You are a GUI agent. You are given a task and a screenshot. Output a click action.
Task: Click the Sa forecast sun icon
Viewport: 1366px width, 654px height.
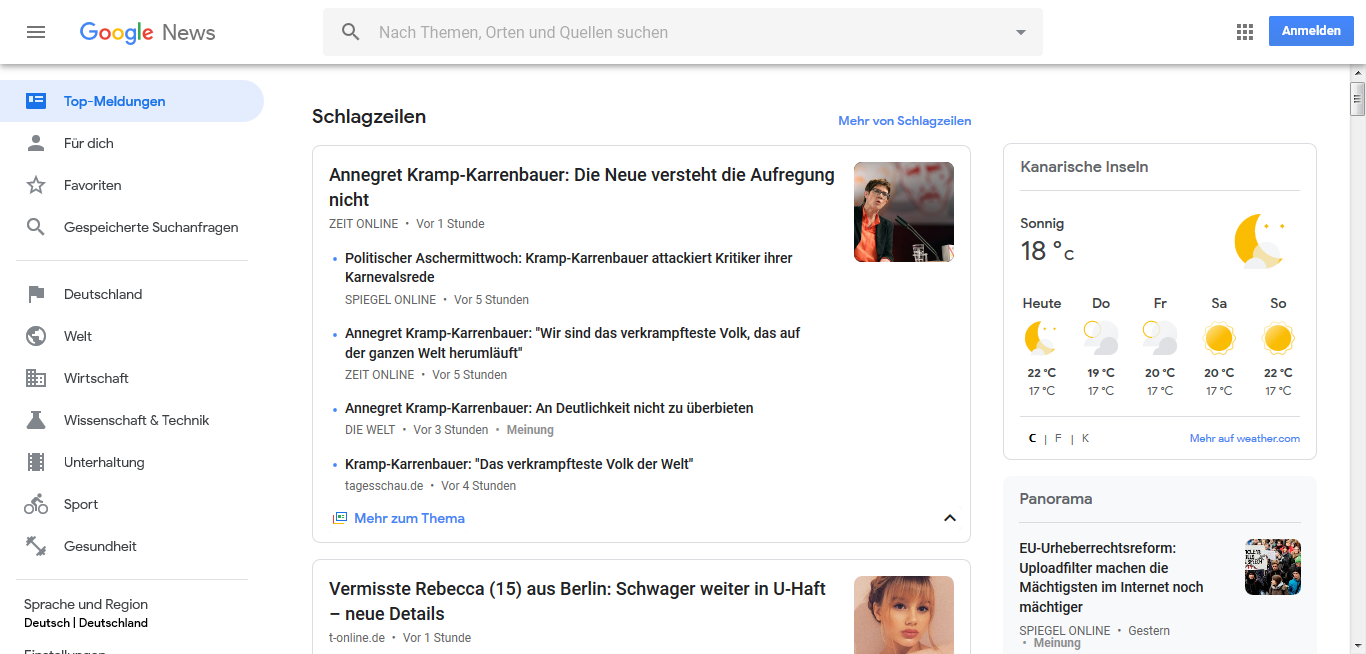(x=1219, y=338)
